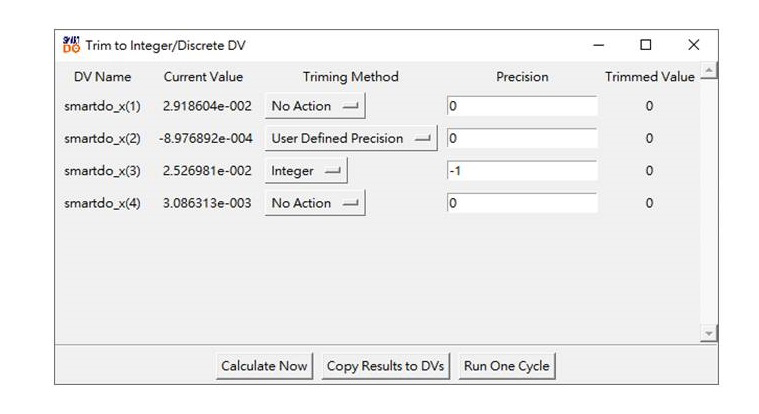The width and height of the screenshot is (759, 414).
Task: Expand the Integer dropdown for smartdo_x(3)
Action: pyautogui.click(x=305, y=171)
